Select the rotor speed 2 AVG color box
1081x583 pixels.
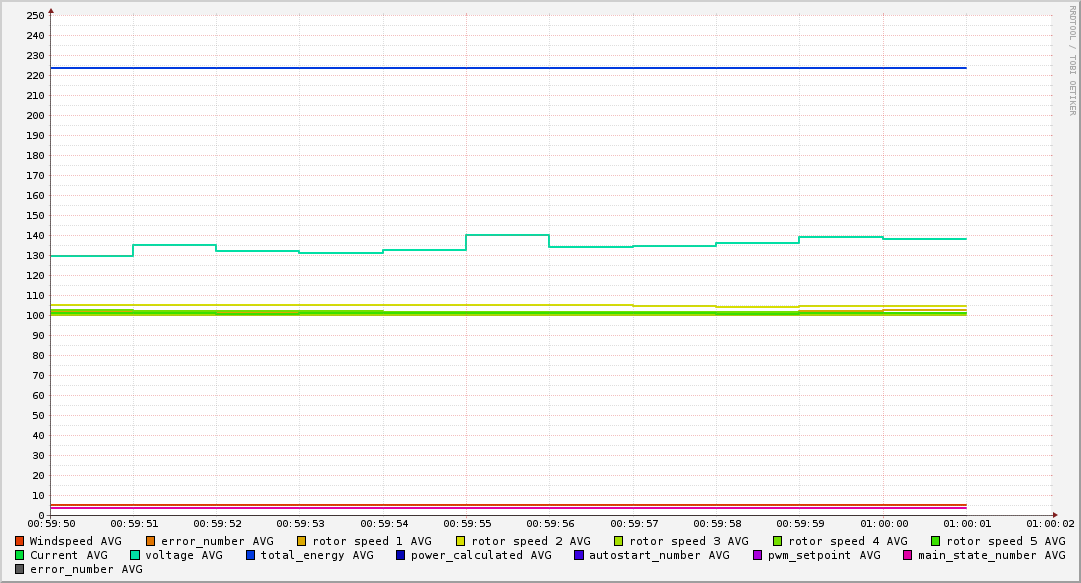[461, 541]
